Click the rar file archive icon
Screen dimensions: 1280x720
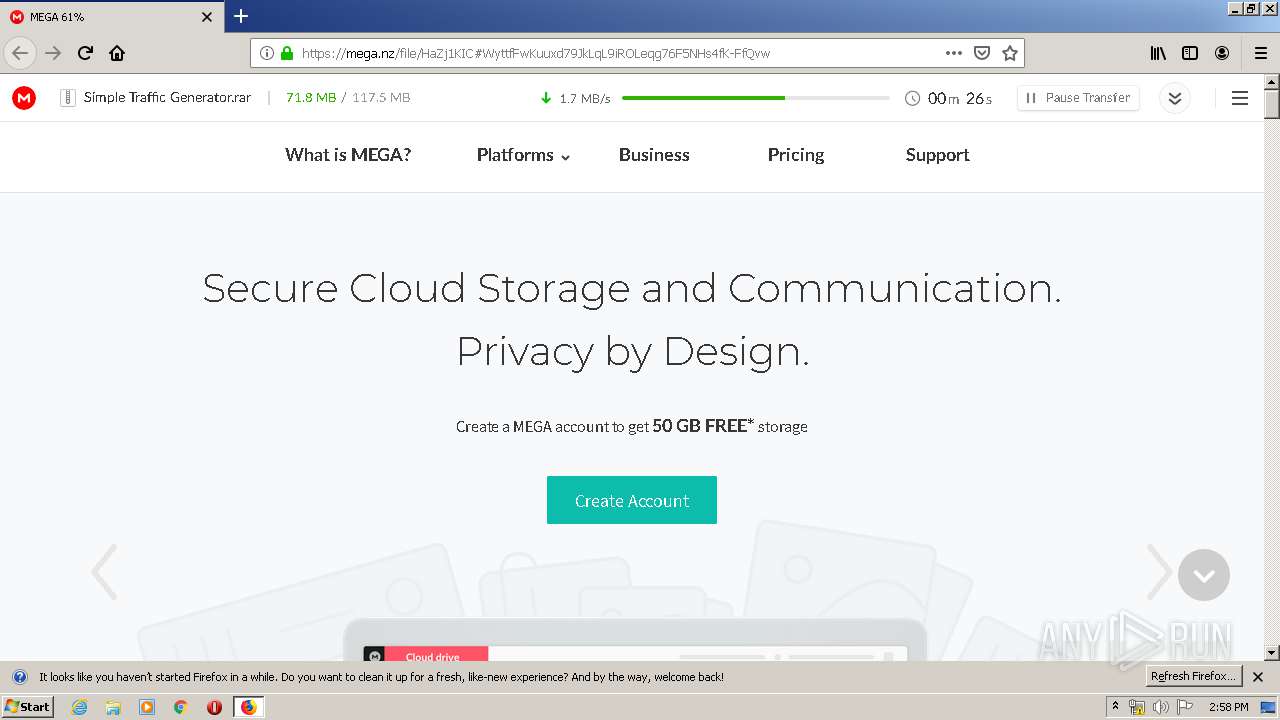68,98
